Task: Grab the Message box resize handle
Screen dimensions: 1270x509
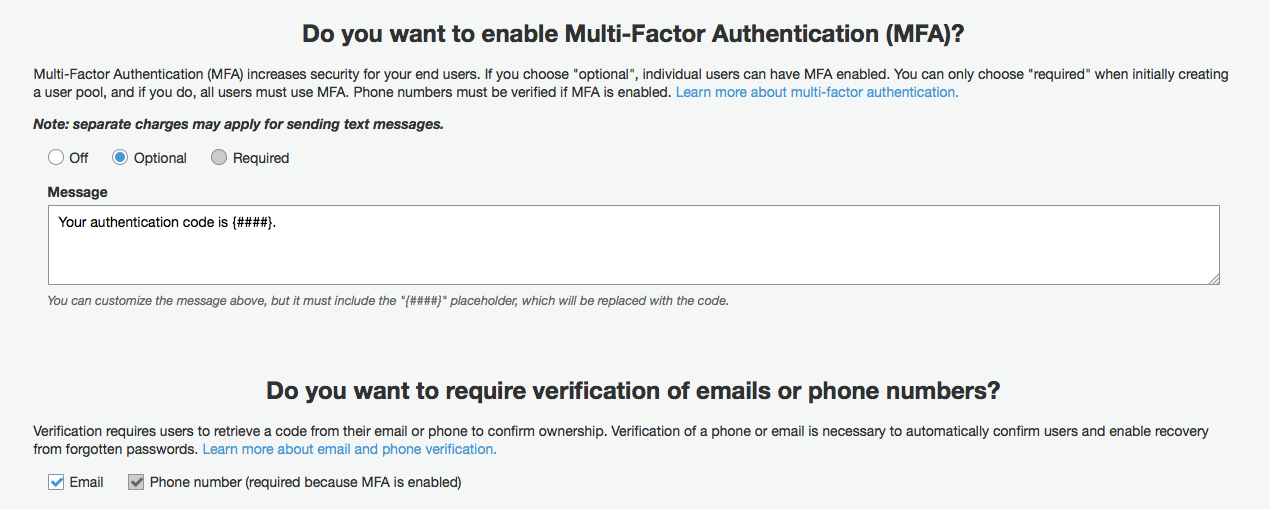Action: 1214,279
